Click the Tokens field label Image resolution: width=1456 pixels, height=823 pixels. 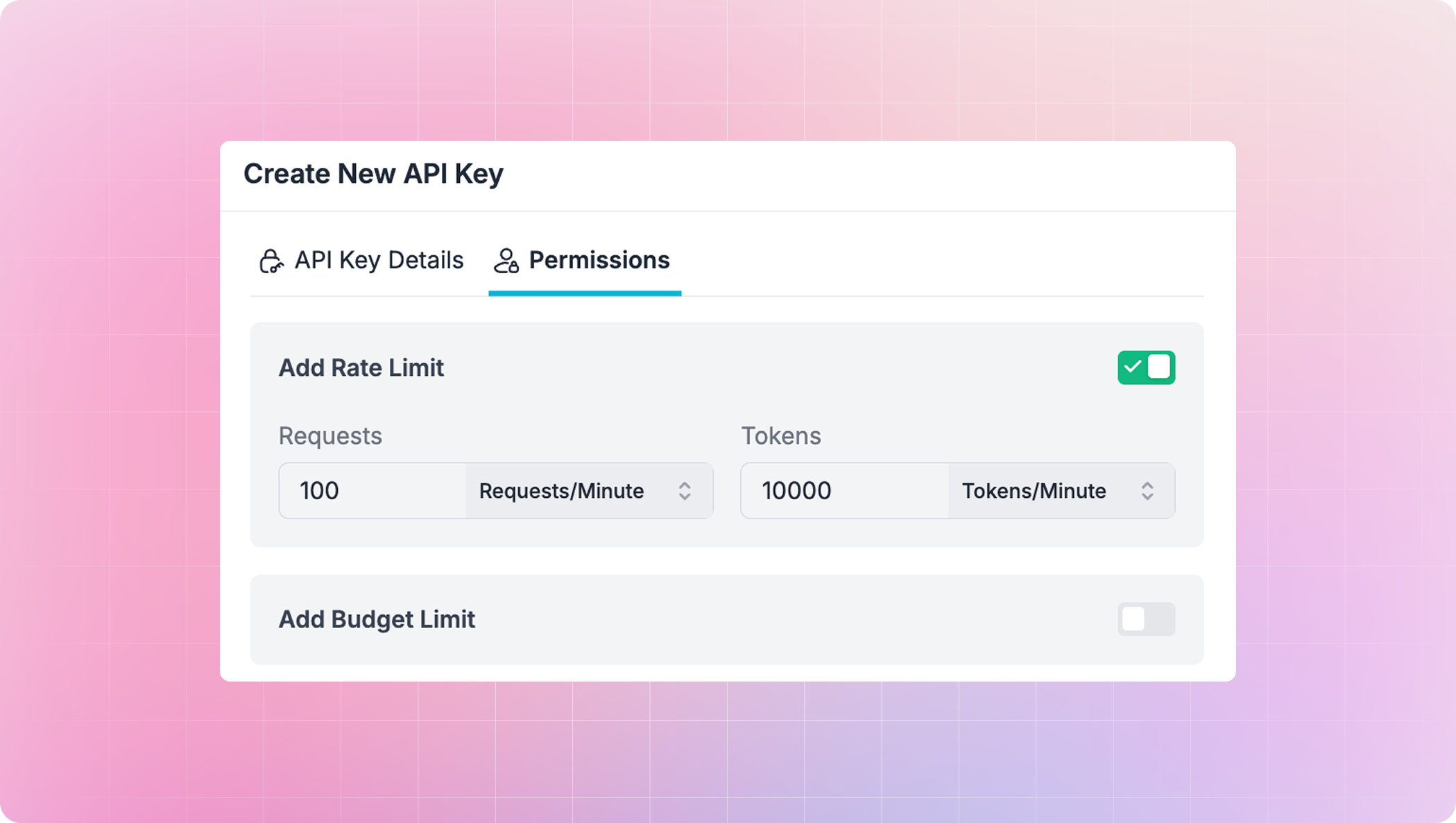pos(781,436)
